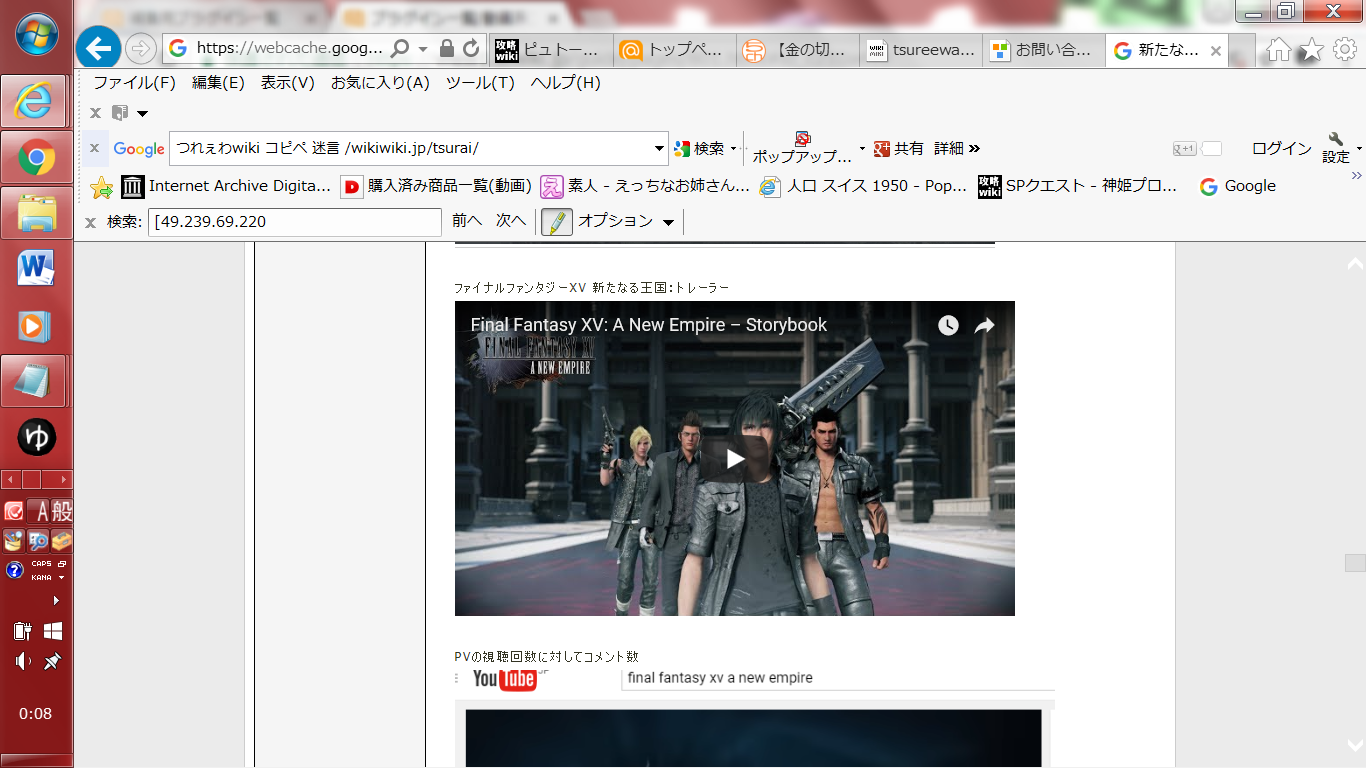Expand the Google toolbar search box dropdown

[659, 148]
